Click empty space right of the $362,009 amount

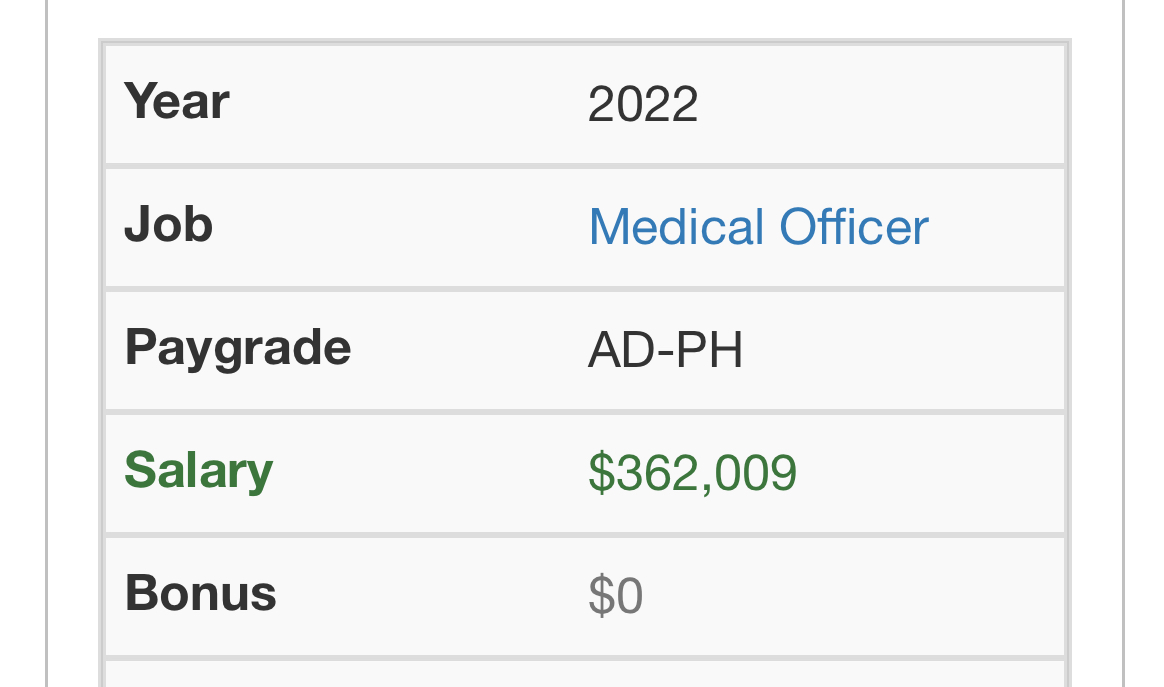pyautogui.click(x=930, y=472)
